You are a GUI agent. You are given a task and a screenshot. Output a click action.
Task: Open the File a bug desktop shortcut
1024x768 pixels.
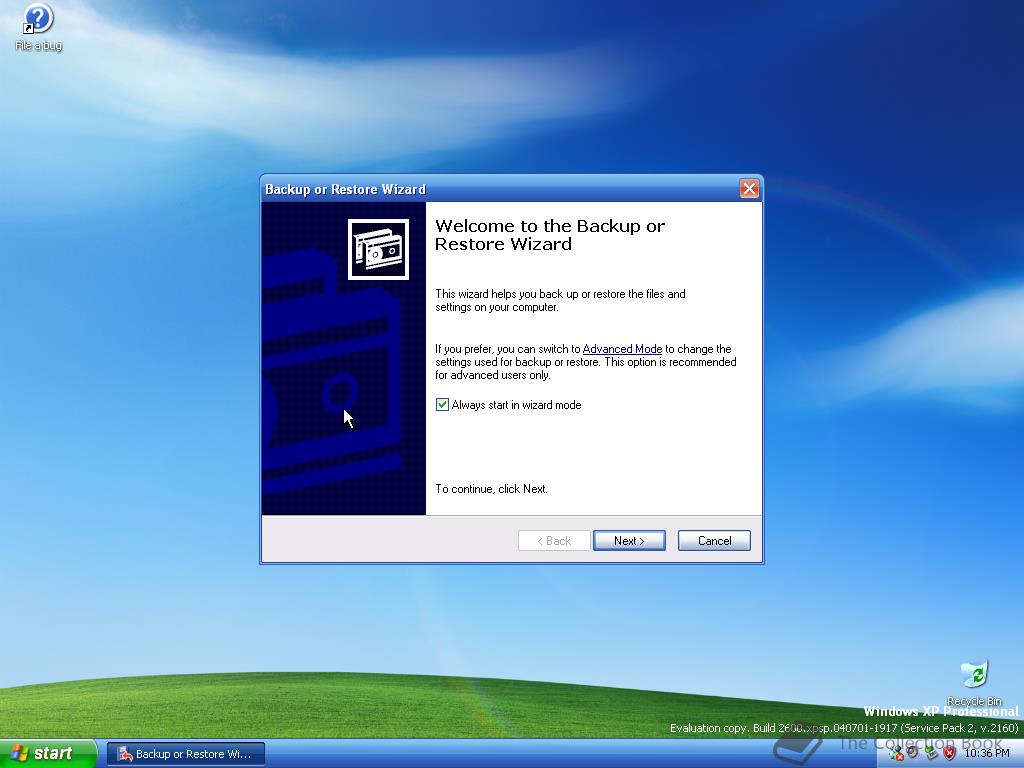tap(39, 27)
